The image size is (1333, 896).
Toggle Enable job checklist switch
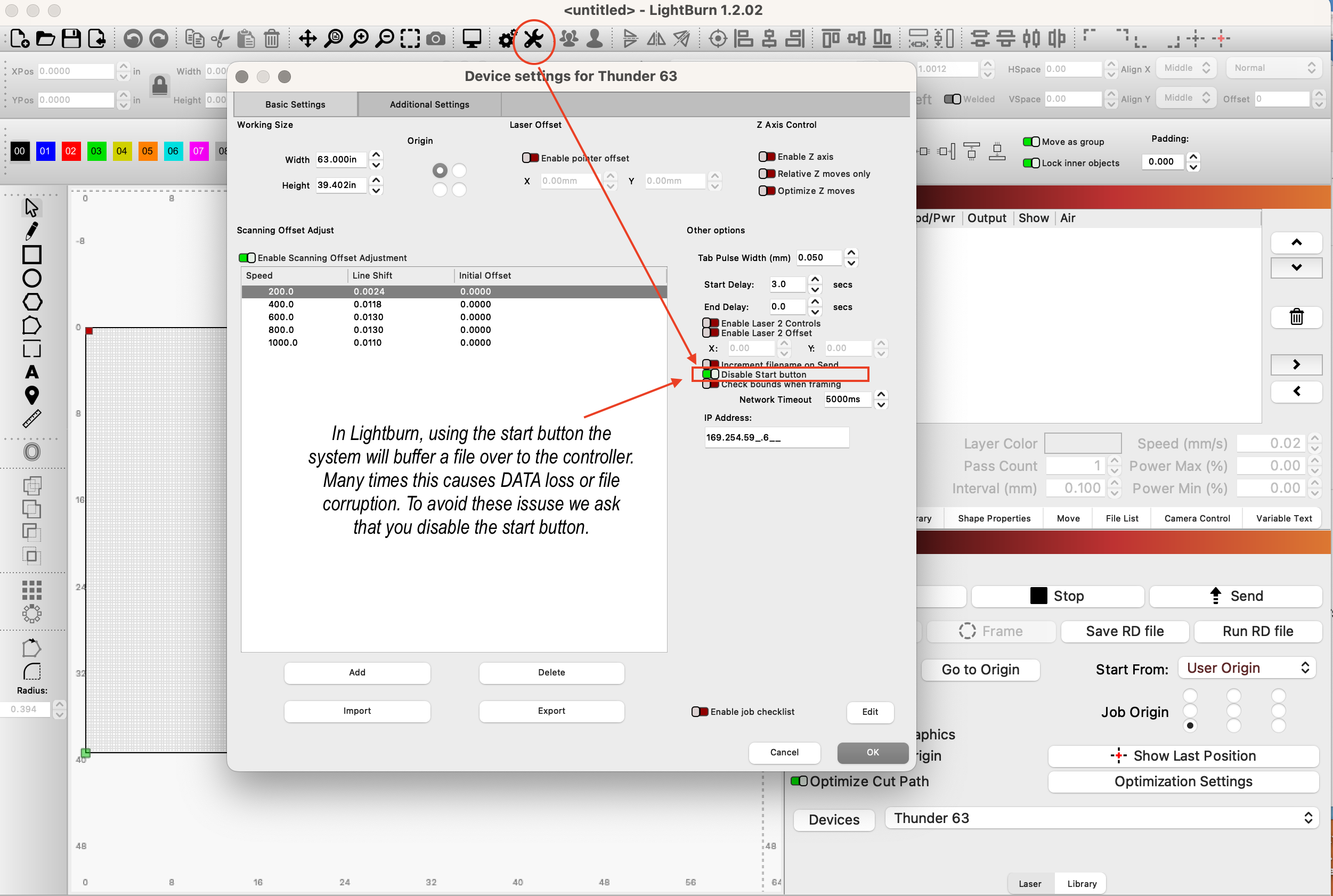[700, 712]
